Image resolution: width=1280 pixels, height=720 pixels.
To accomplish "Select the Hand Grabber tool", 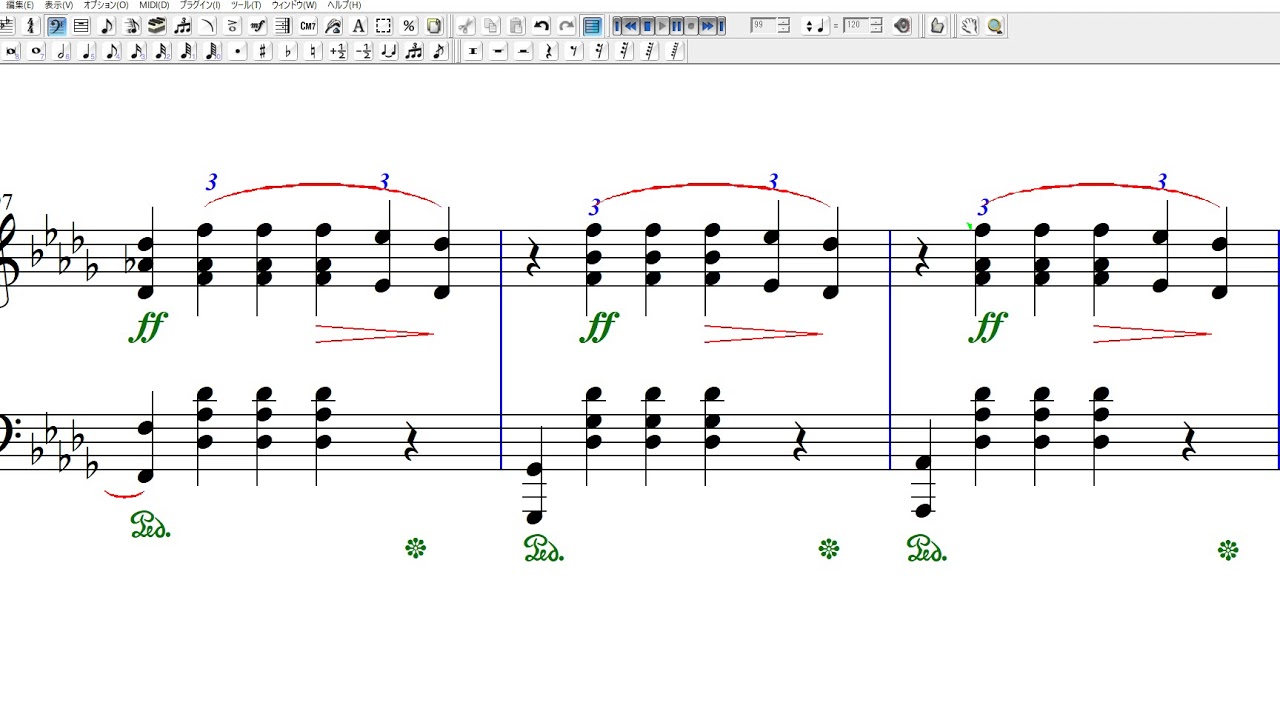I will [x=969, y=26].
